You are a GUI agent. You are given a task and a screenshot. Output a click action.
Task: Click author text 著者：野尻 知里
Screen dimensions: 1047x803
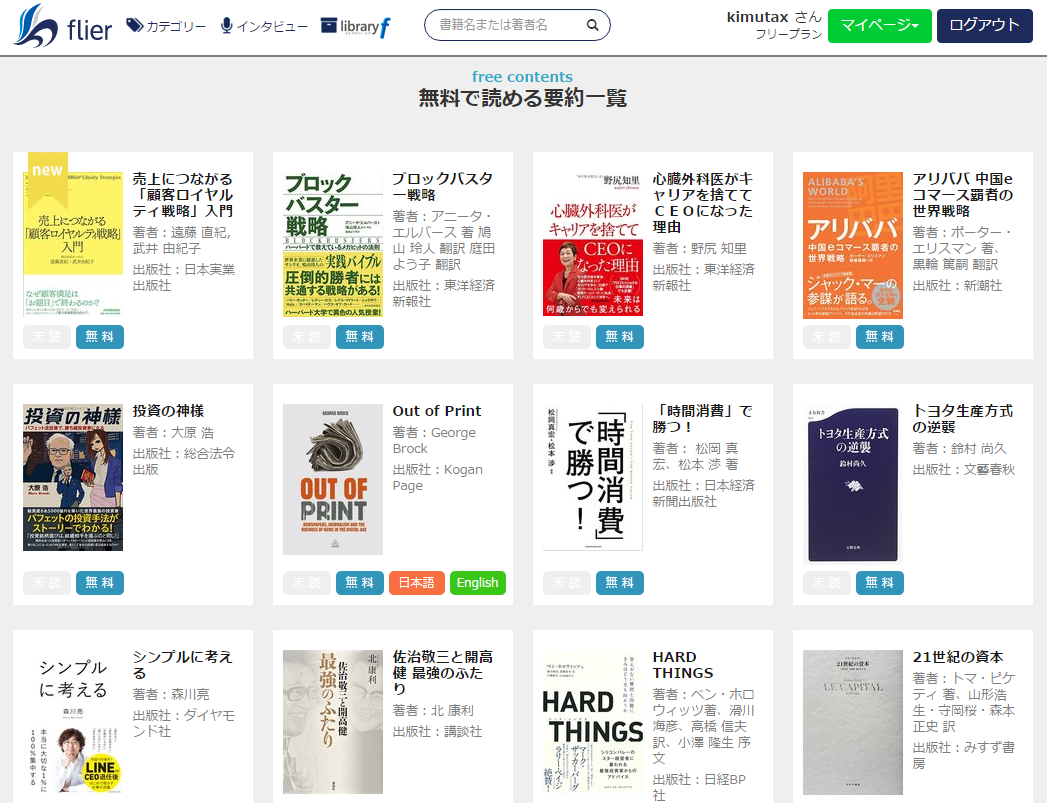[700, 248]
